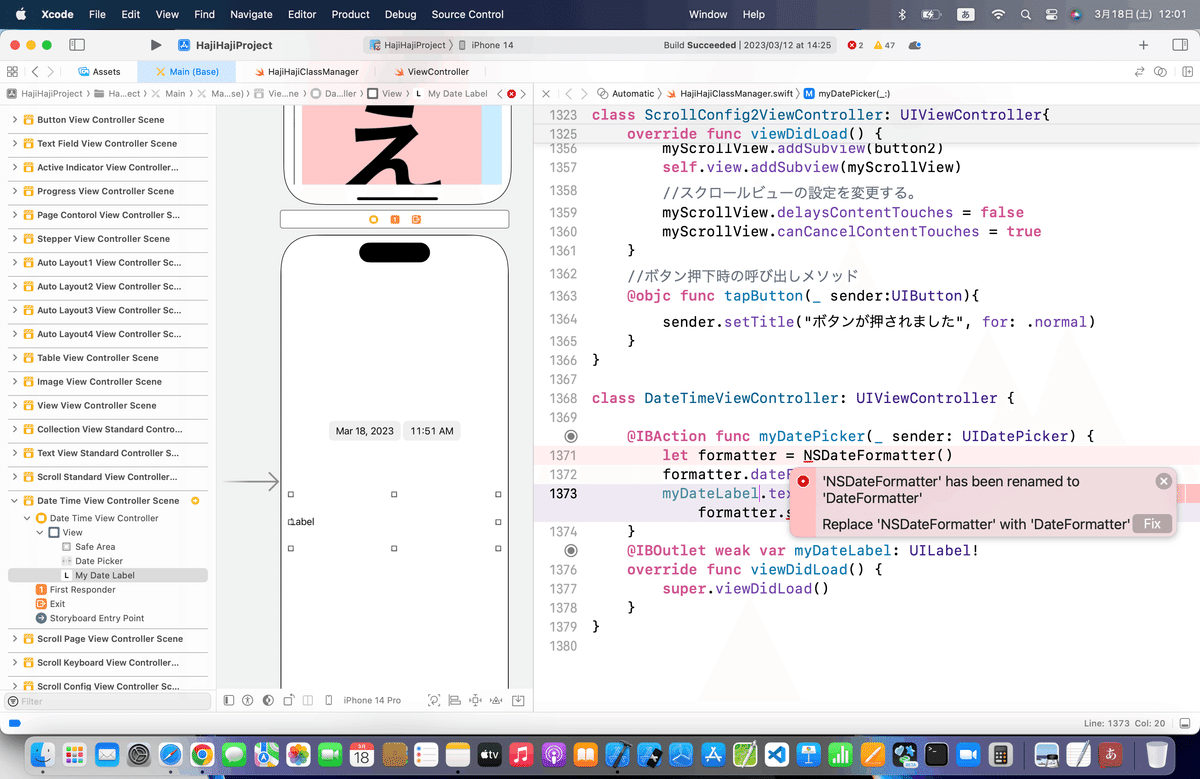Select iPhone 14 run destination

[x=486, y=45]
